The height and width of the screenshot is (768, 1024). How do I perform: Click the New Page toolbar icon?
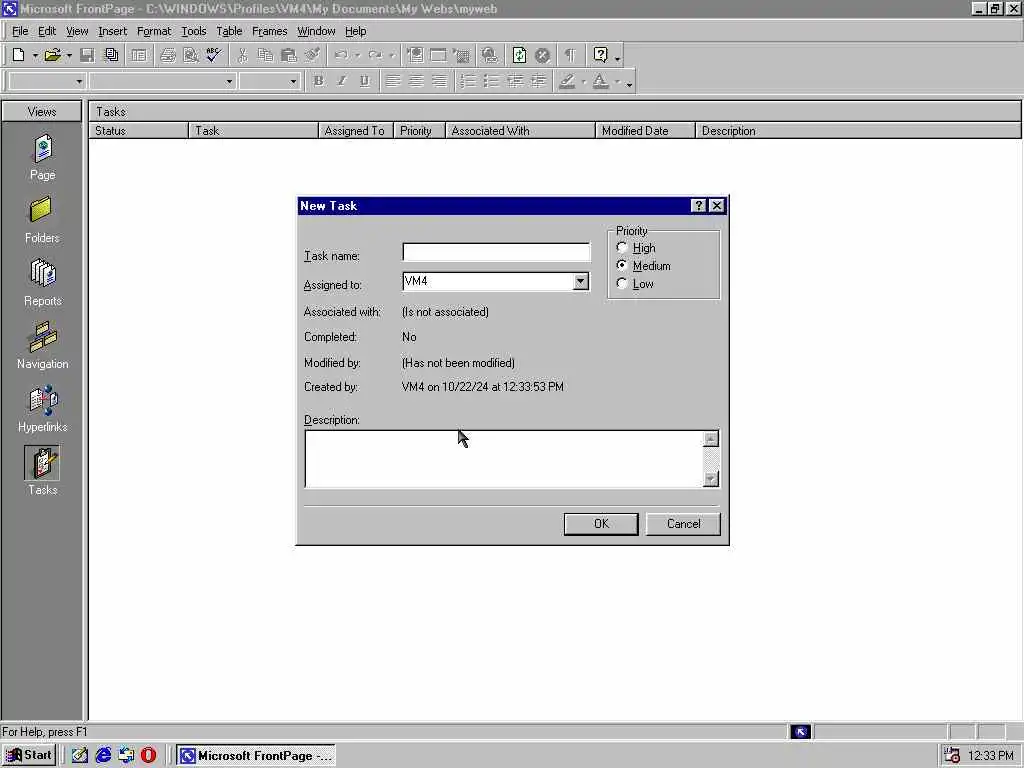18,56
